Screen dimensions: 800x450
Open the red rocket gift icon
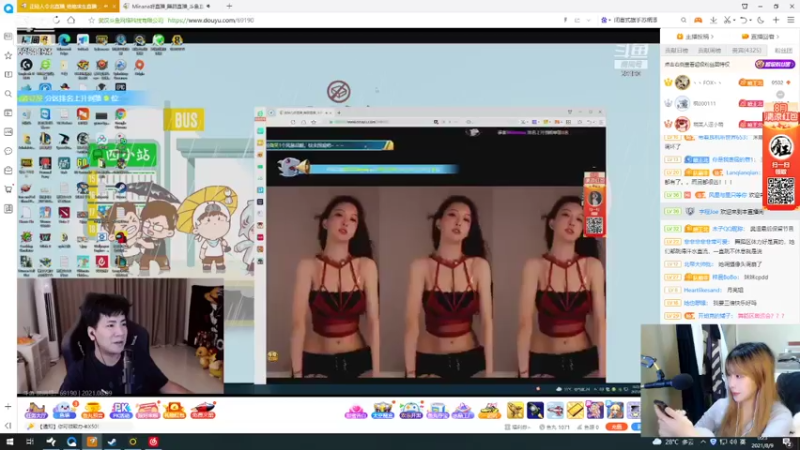click(203, 410)
